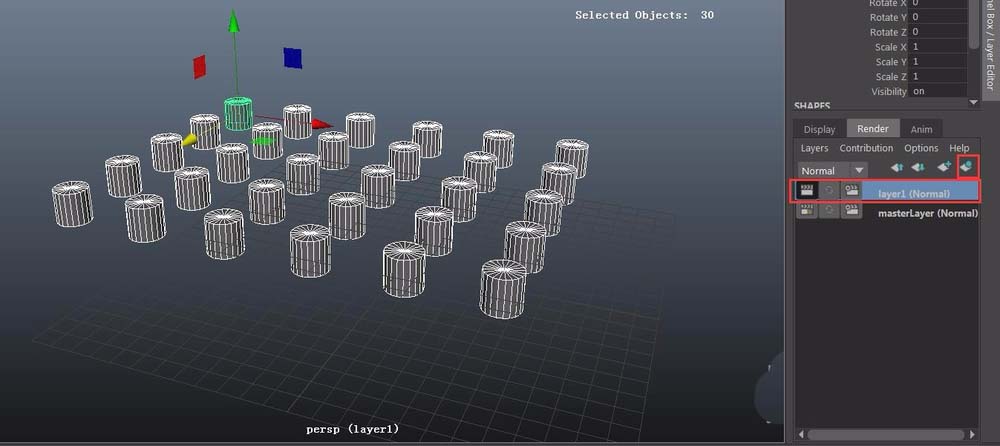Click the Selected Objects heads-up display text
The height and width of the screenshot is (446, 1000).
click(x=644, y=15)
